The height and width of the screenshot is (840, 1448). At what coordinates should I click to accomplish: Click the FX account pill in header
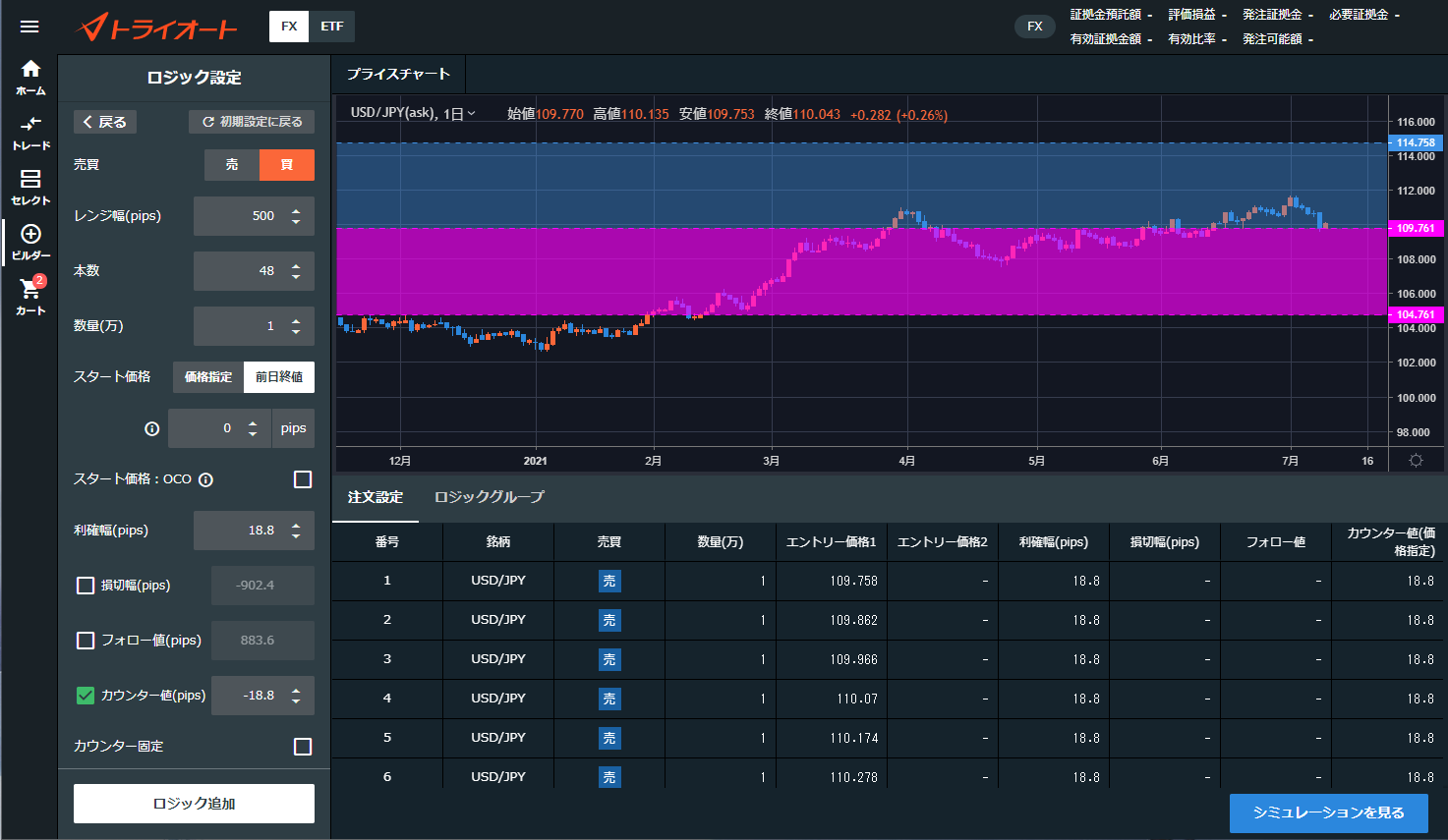(1035, 27)
